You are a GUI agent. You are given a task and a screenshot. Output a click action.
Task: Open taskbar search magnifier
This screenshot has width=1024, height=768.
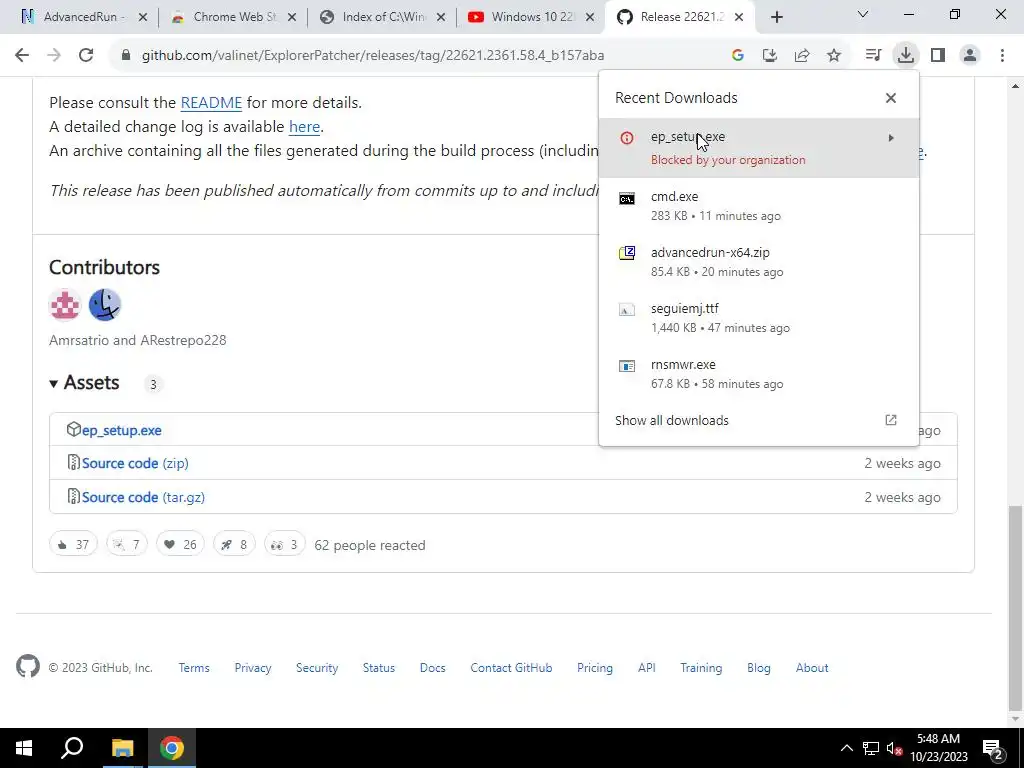pyautogui.click(x=72, y=748)
